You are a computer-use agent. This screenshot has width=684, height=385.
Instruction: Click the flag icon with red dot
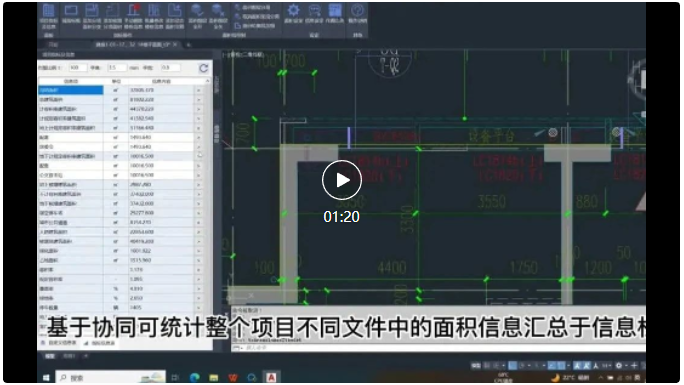pos(133,10)
